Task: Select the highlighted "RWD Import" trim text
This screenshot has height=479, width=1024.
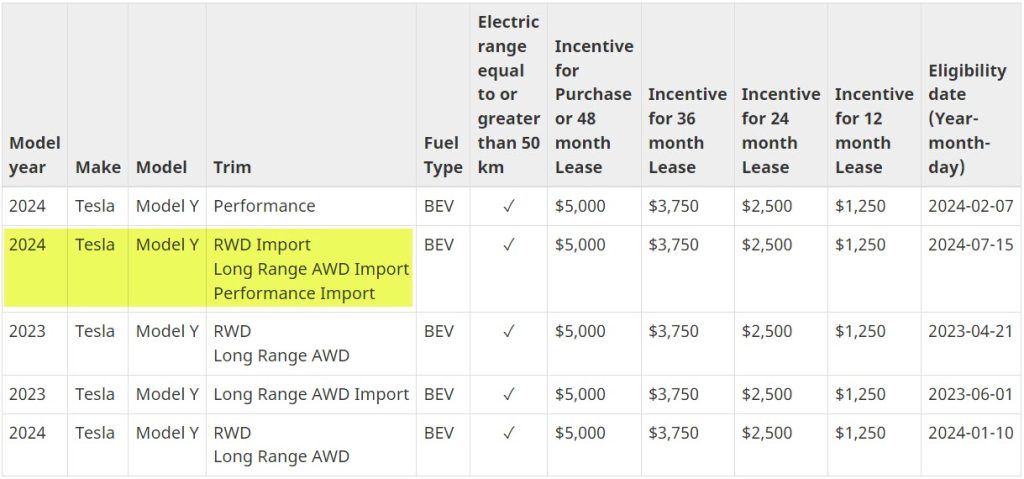Action: click(x=262, y=245)
